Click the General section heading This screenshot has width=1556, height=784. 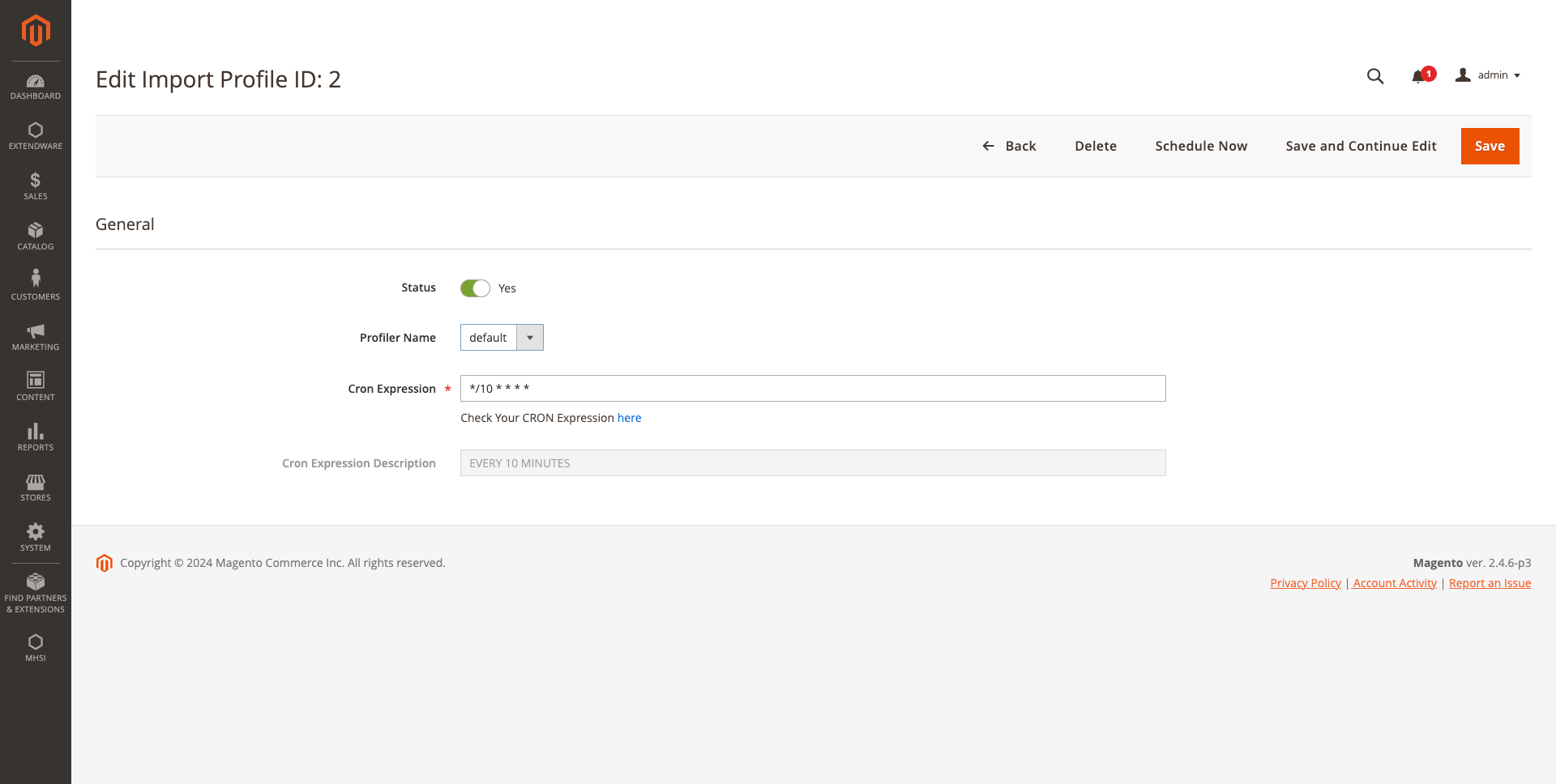[125, 224]
